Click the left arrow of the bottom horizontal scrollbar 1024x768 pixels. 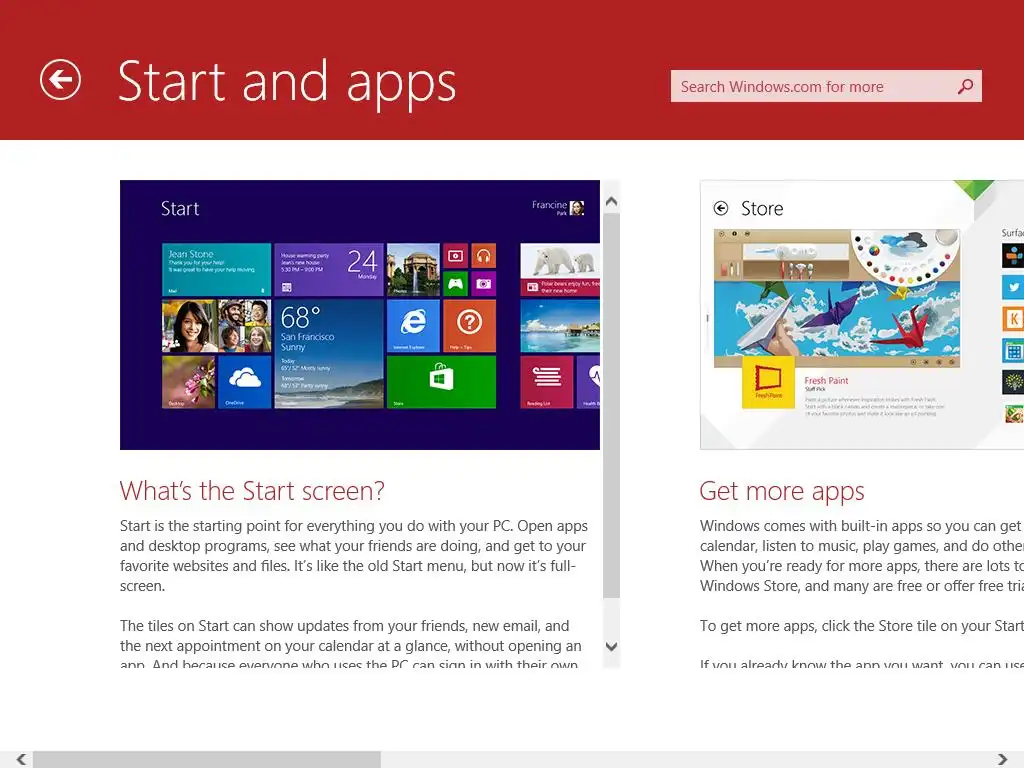point(22,759)
